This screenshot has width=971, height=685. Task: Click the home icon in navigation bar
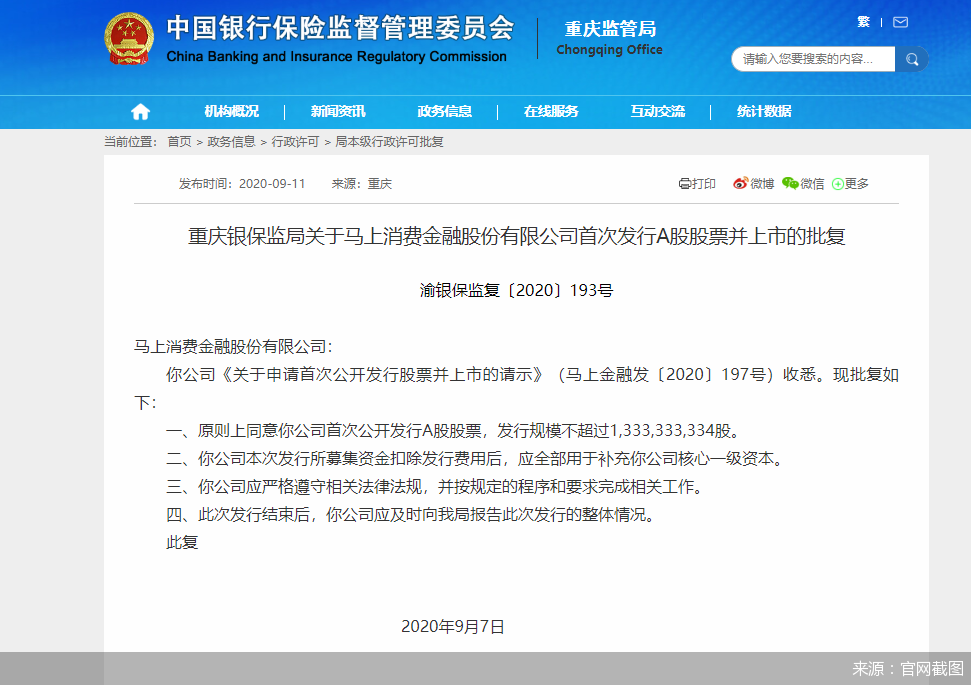click(141, 111)
